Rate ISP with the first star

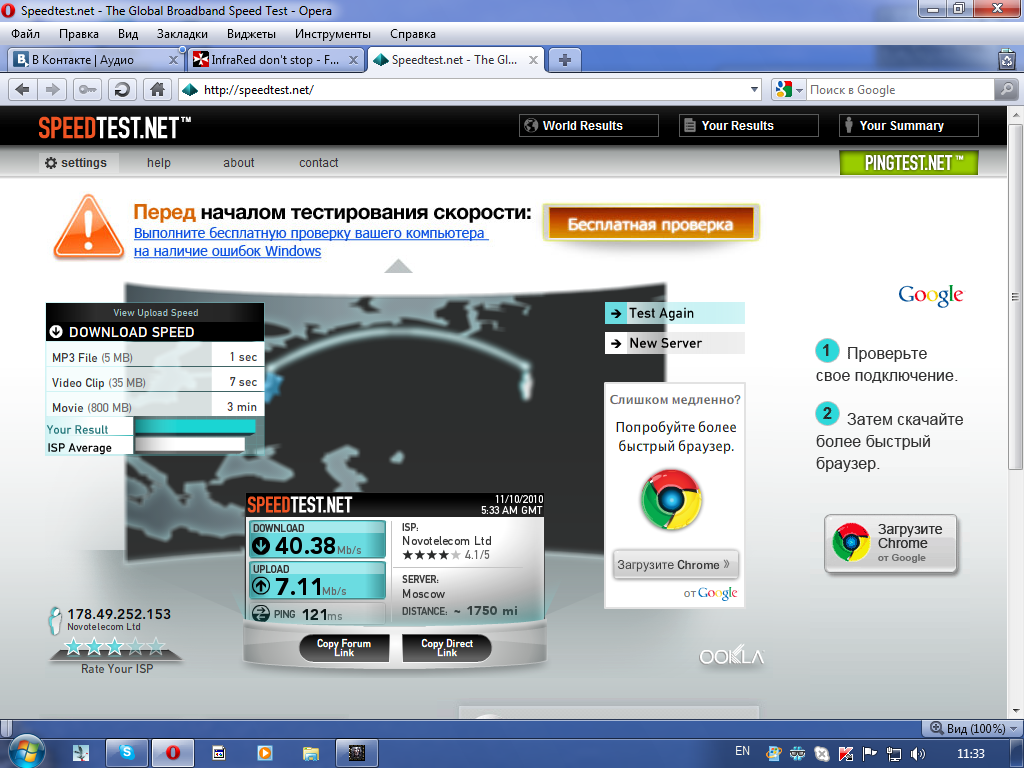coord(73,647)
